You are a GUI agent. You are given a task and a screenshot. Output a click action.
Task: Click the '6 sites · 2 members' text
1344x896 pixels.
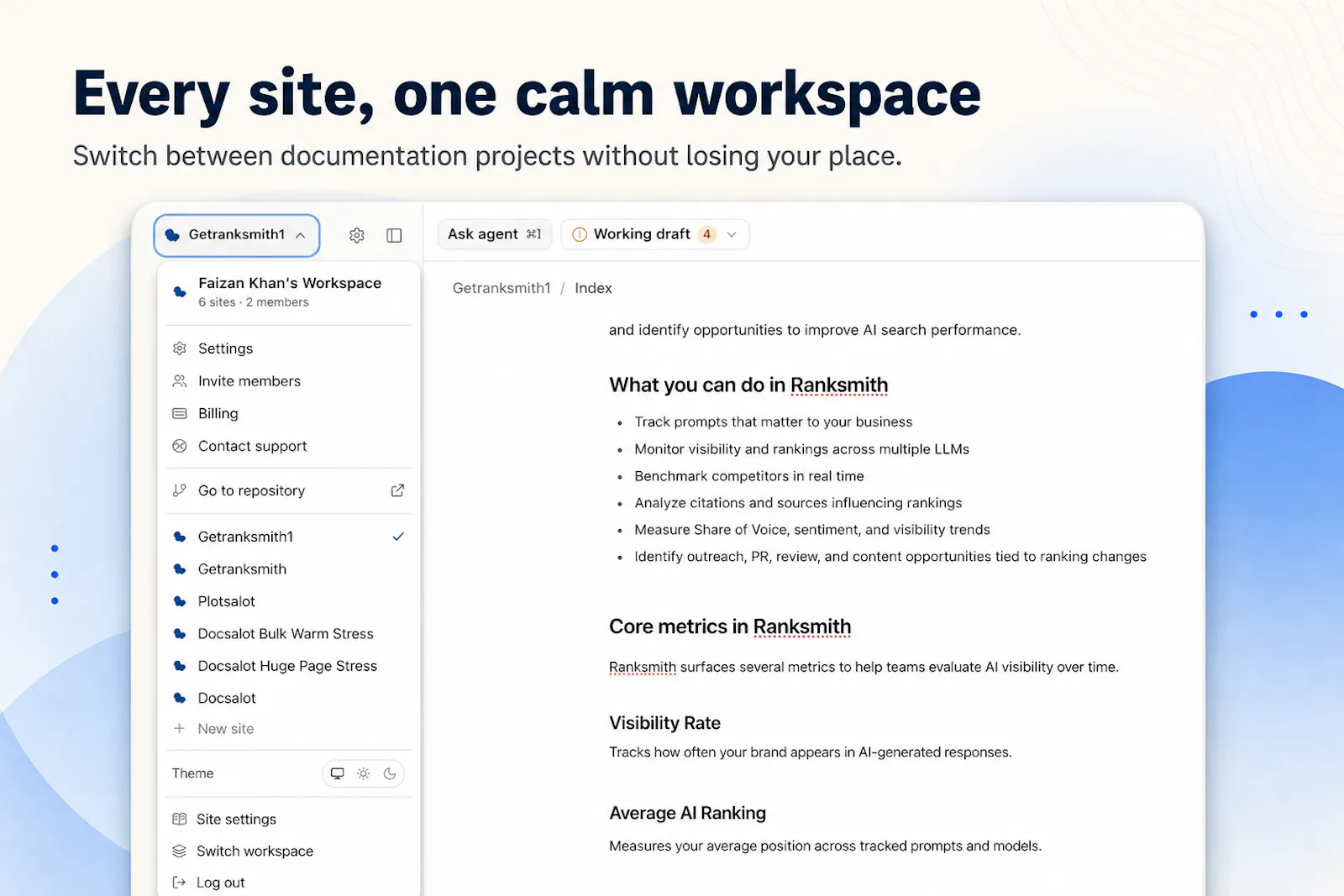(254, 302)
